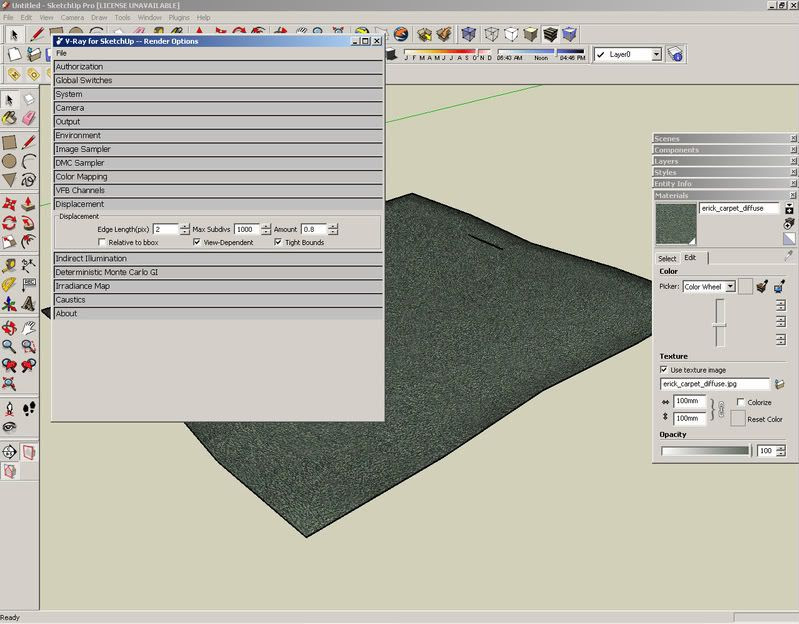Select the Walk footprints tool
799x624 pixels.
pyautogui.click(x=29, y=408)
